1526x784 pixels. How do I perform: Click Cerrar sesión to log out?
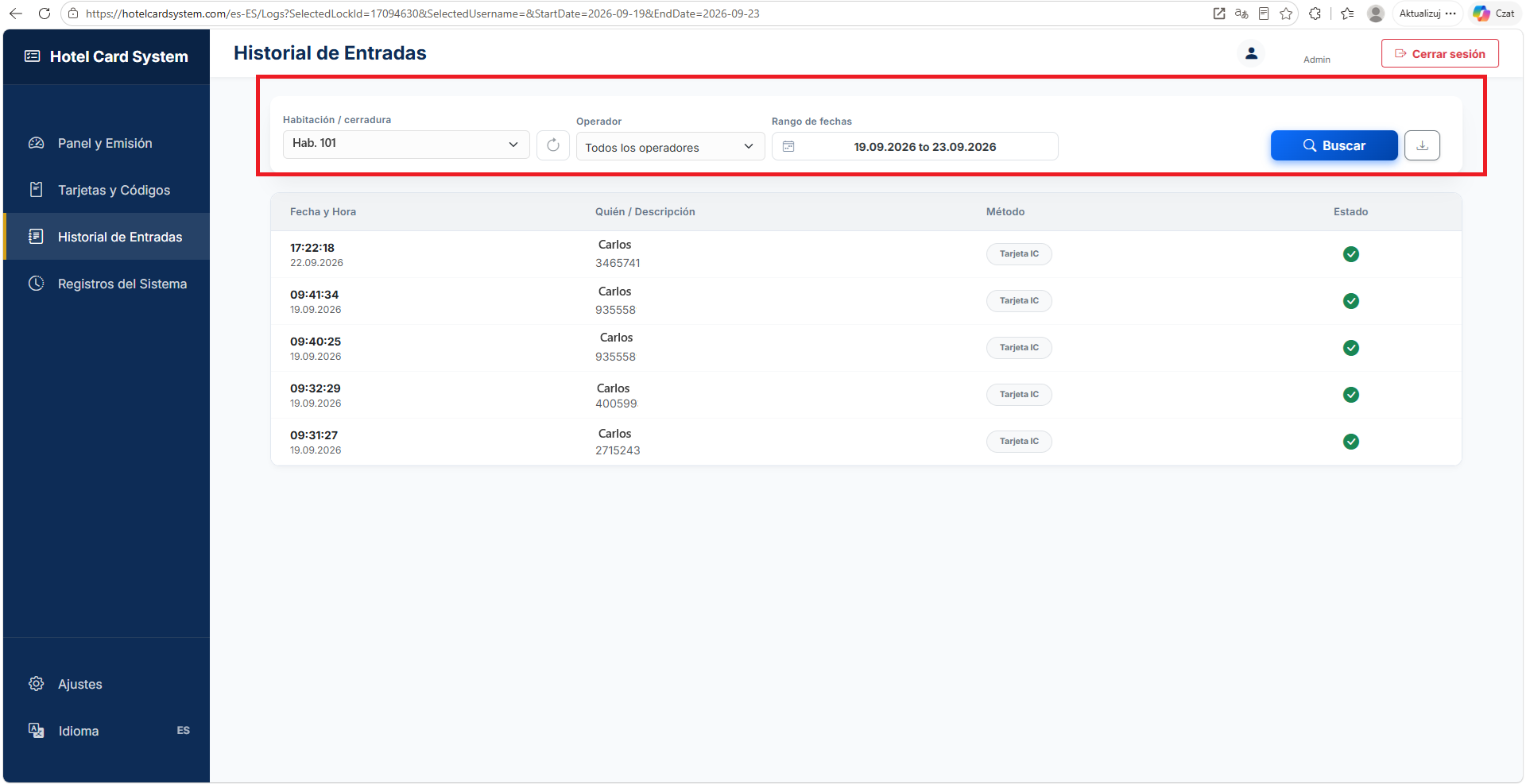point(1439,53)
